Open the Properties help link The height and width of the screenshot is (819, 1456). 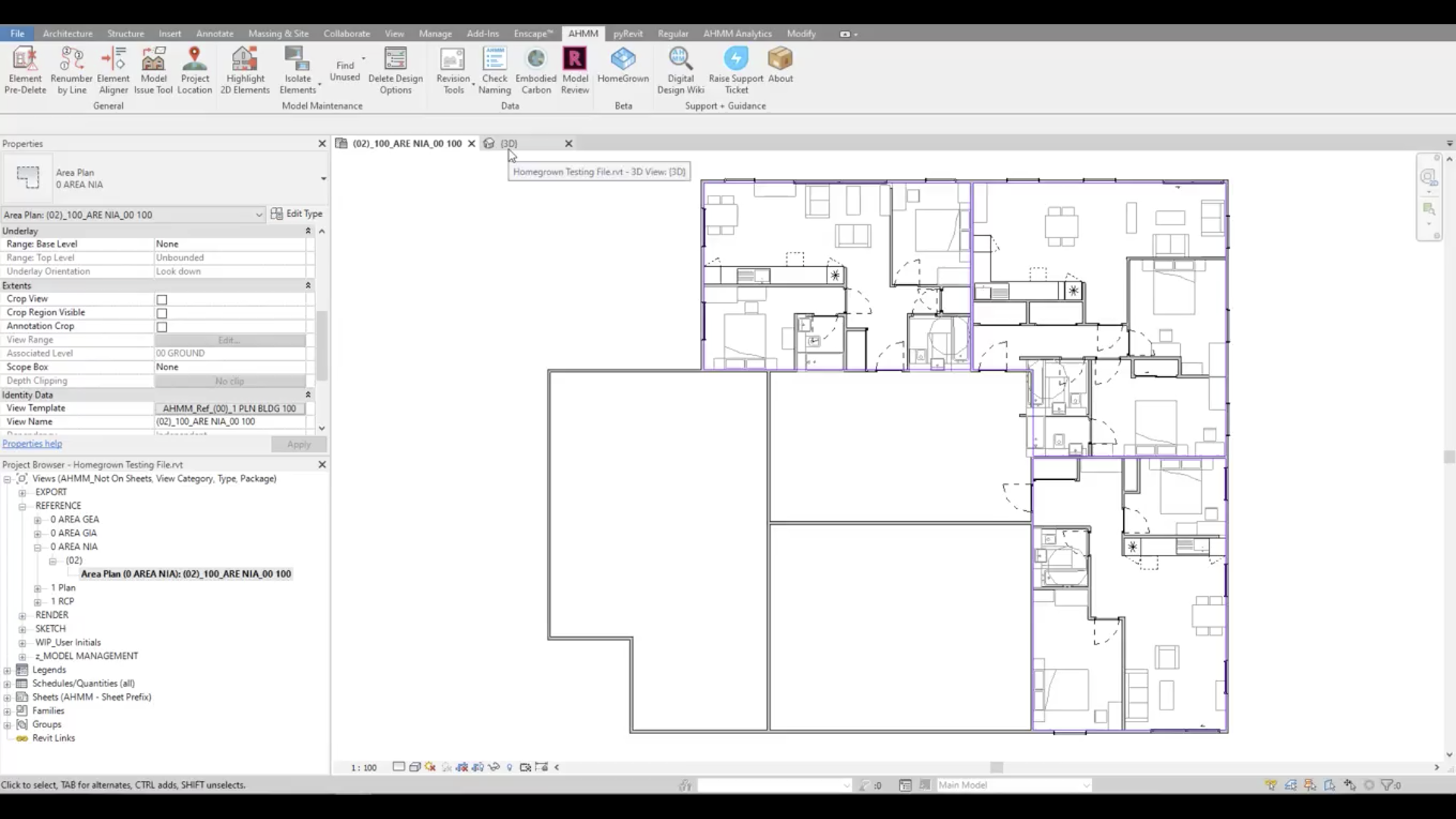pyautogui.click(x=32, y=444)
